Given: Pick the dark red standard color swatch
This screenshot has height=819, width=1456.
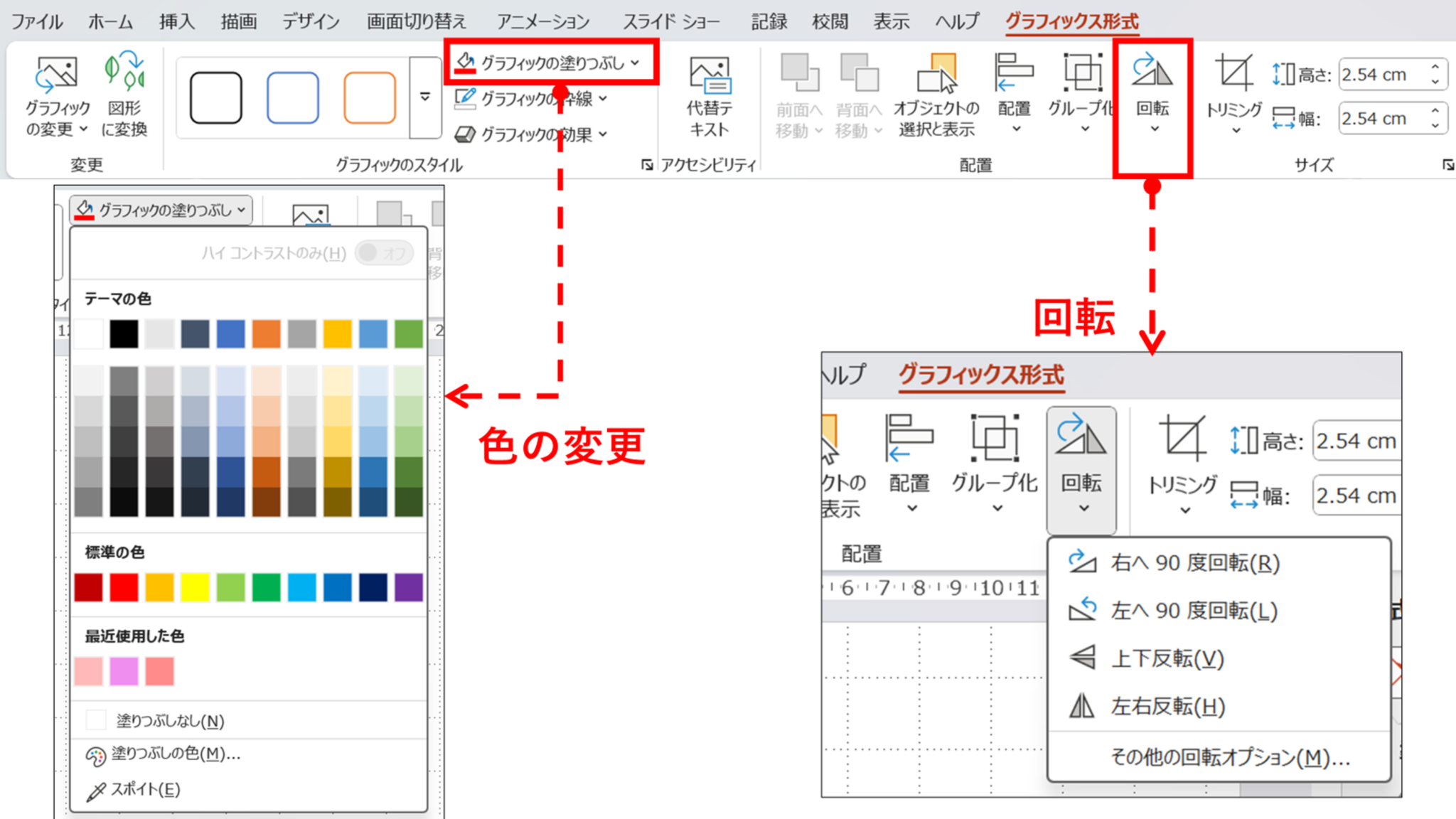Looking at the screenshot, I should [87, 587].
